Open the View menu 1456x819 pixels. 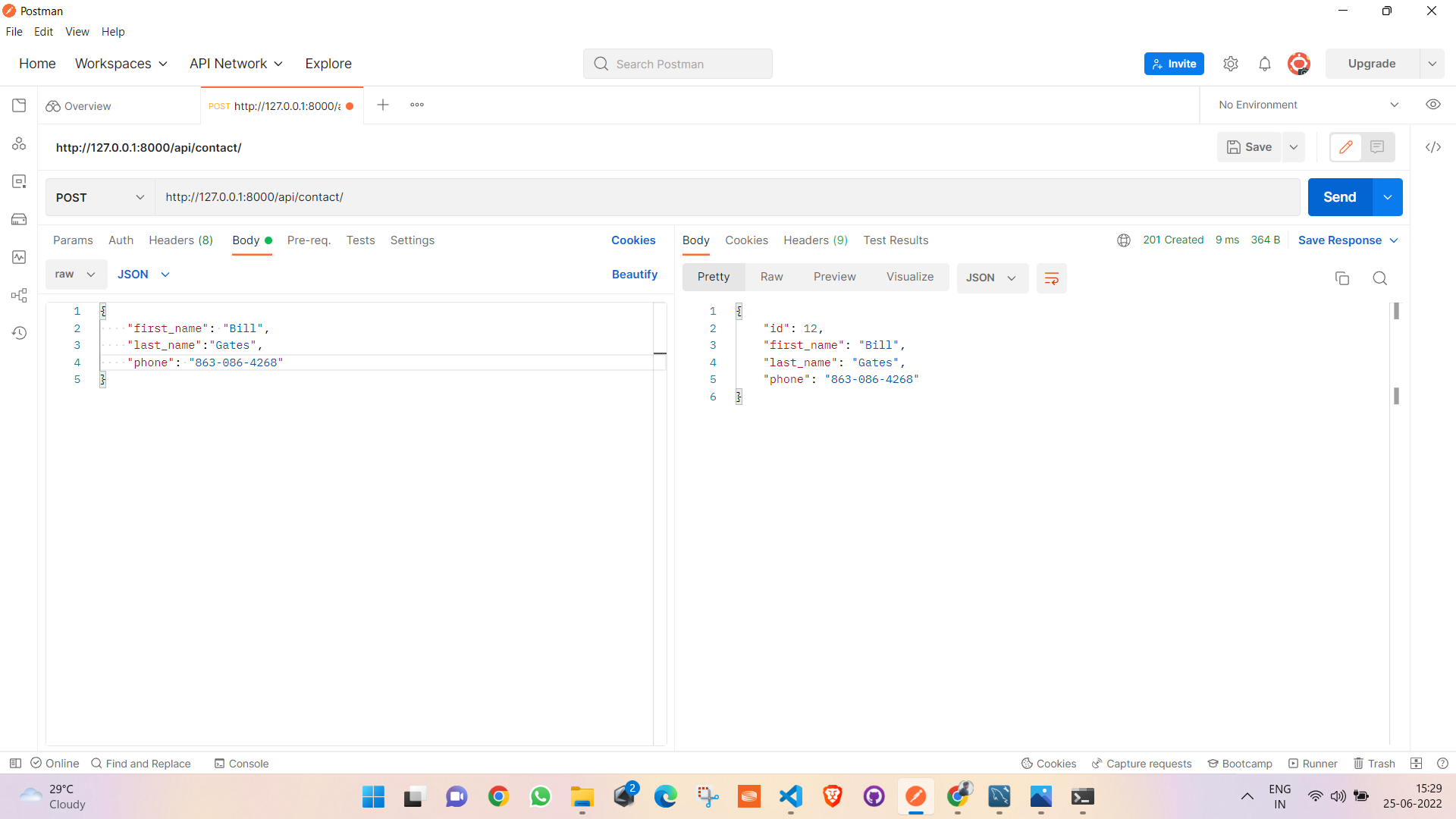[77, 32]
